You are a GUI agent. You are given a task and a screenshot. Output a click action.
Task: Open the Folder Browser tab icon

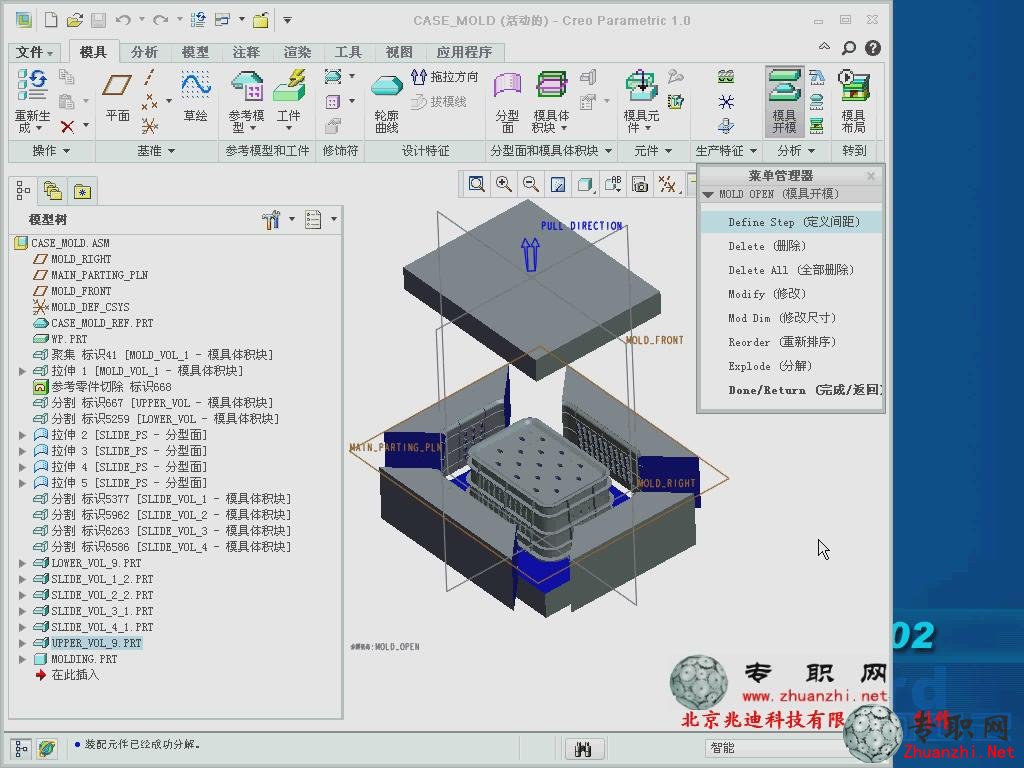coord(52,191)
